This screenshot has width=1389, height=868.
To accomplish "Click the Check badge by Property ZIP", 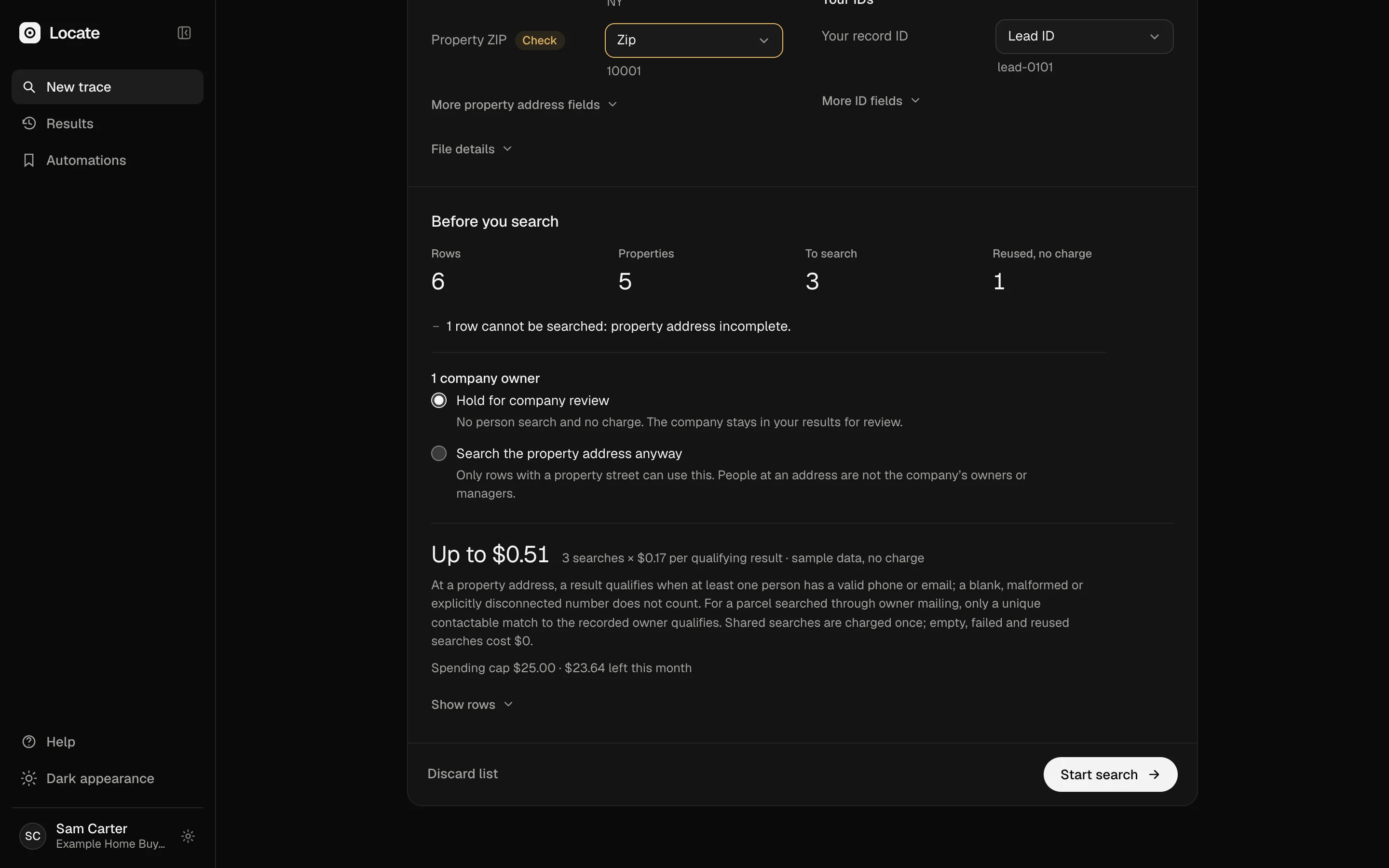I will click(x=540, y=40).
